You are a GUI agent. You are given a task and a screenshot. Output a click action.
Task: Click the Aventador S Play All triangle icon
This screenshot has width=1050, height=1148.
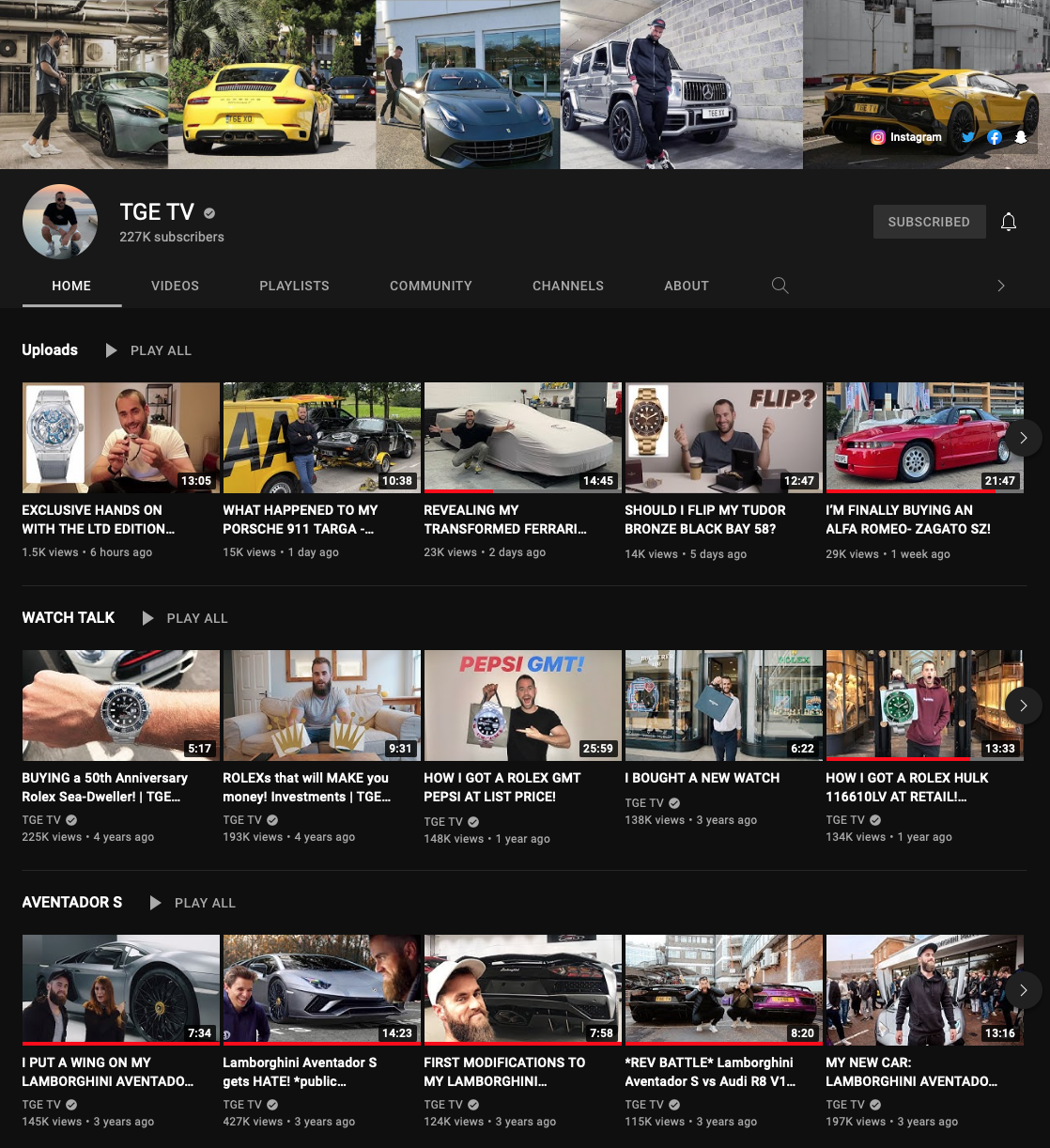click(156, 903)
